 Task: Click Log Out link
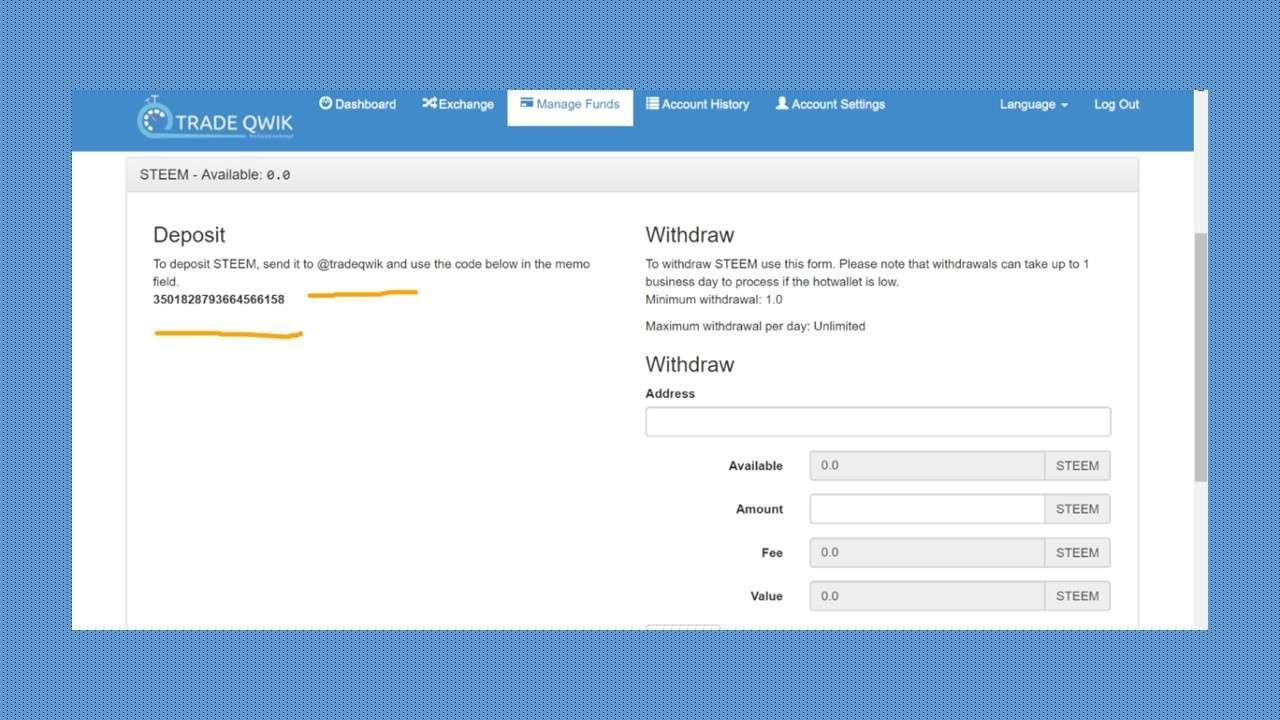click(x=1116, y=104)
